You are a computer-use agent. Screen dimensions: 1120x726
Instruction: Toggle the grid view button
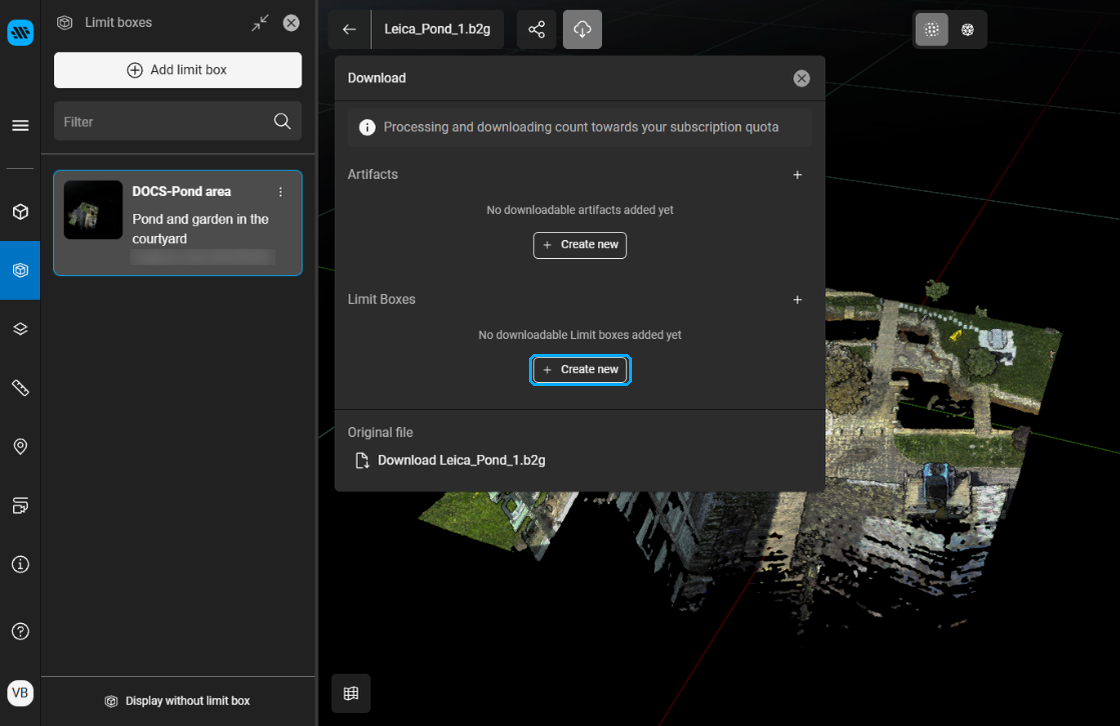pos(351,693)
